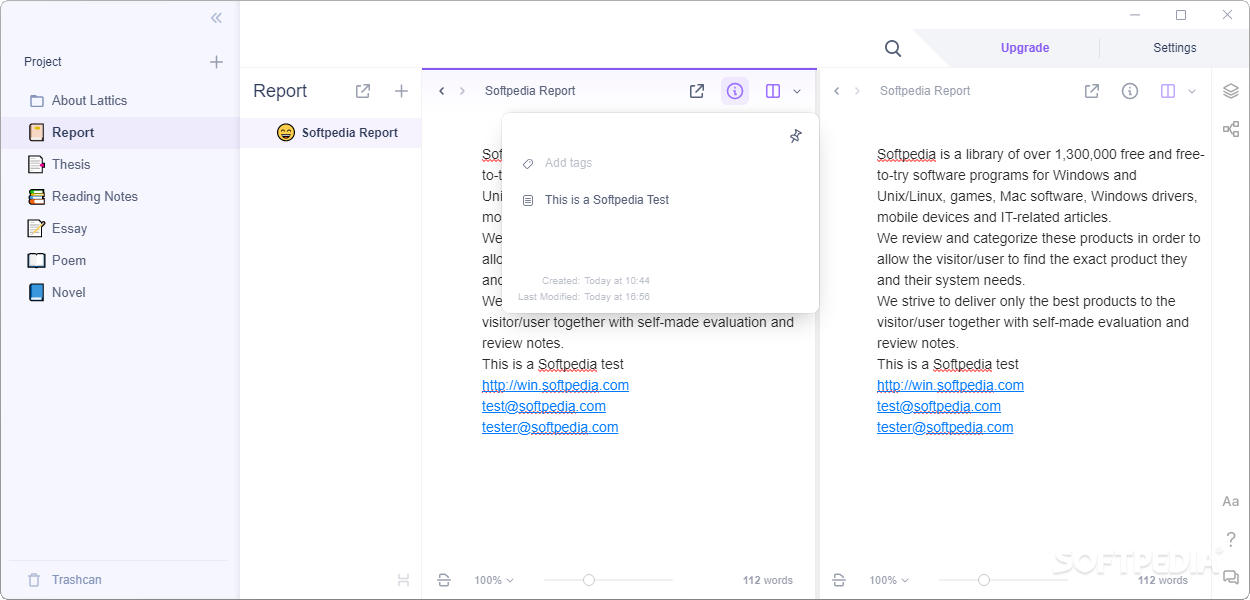The width and height of the screenshot is (1250, 600).
Task: Add a new project with plus icon
Action: click(x=216, y=62)
